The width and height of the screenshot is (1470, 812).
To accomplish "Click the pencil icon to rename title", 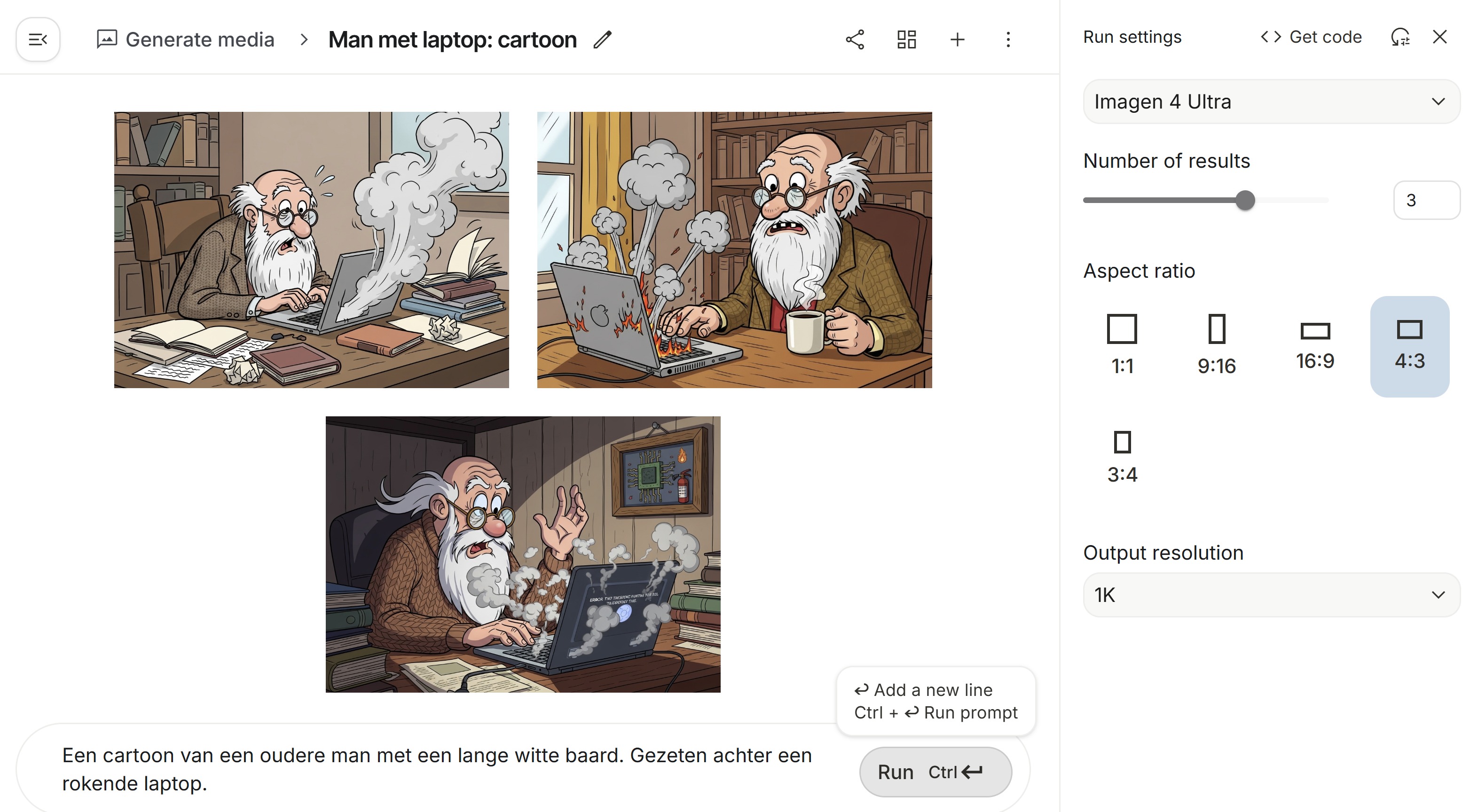I will click(602, 40).
